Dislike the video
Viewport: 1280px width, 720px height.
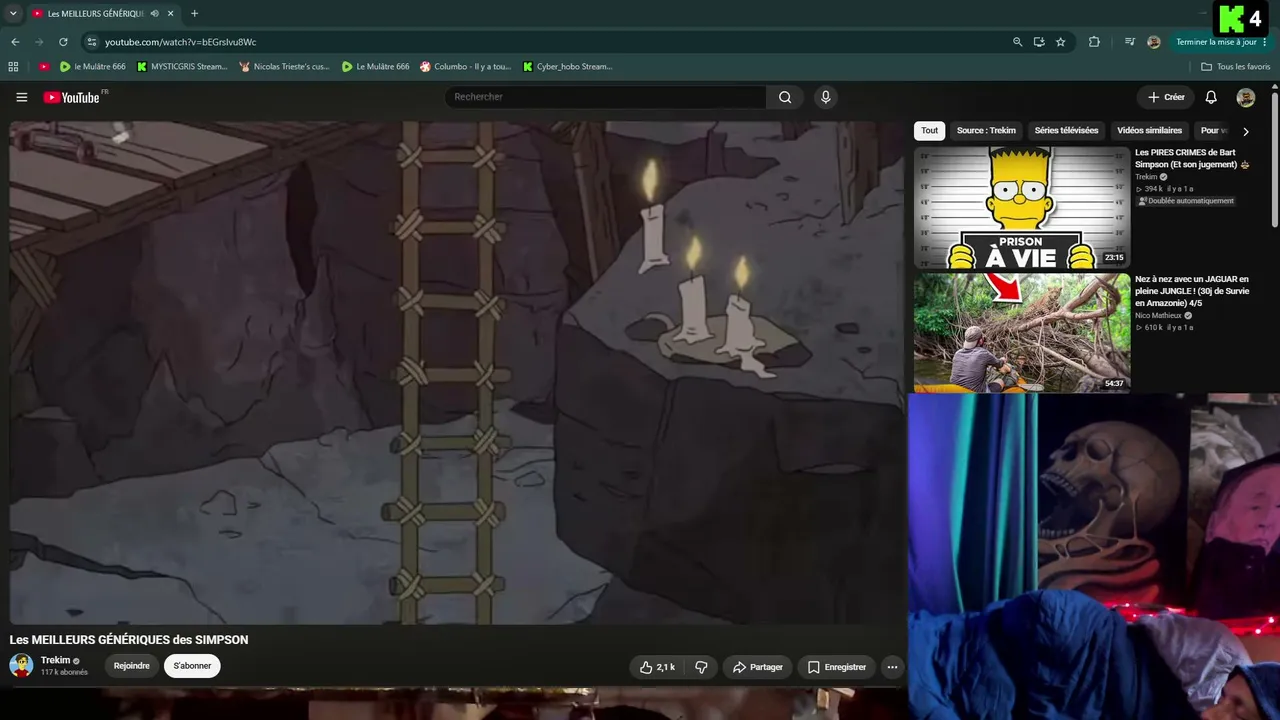tap(701, 667)
